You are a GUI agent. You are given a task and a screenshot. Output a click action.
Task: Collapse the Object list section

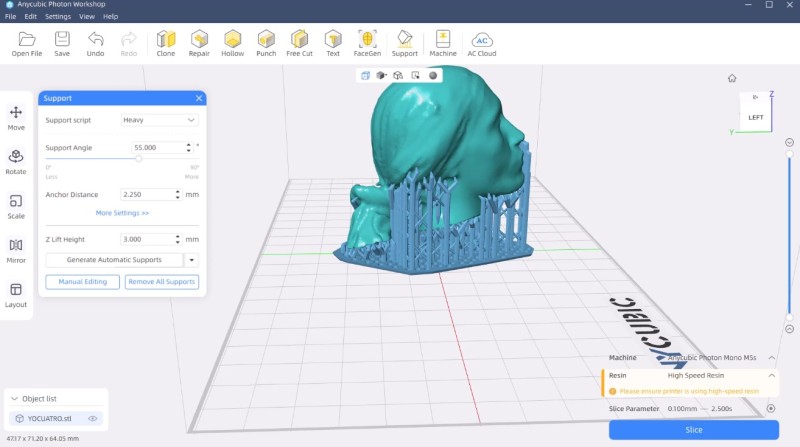click(14, 399)
